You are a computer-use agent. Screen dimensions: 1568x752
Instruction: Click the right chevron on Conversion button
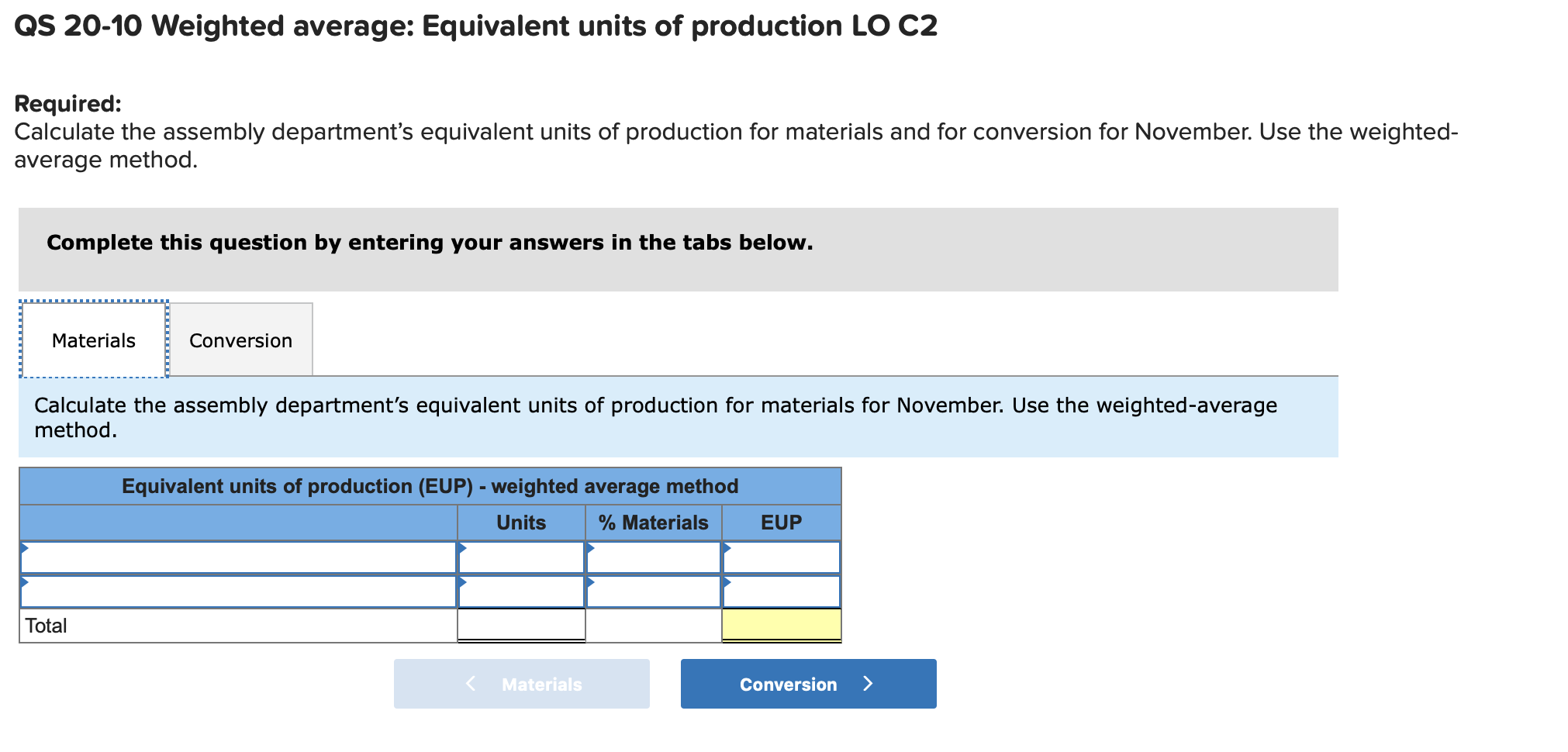[x=869, y=683]
